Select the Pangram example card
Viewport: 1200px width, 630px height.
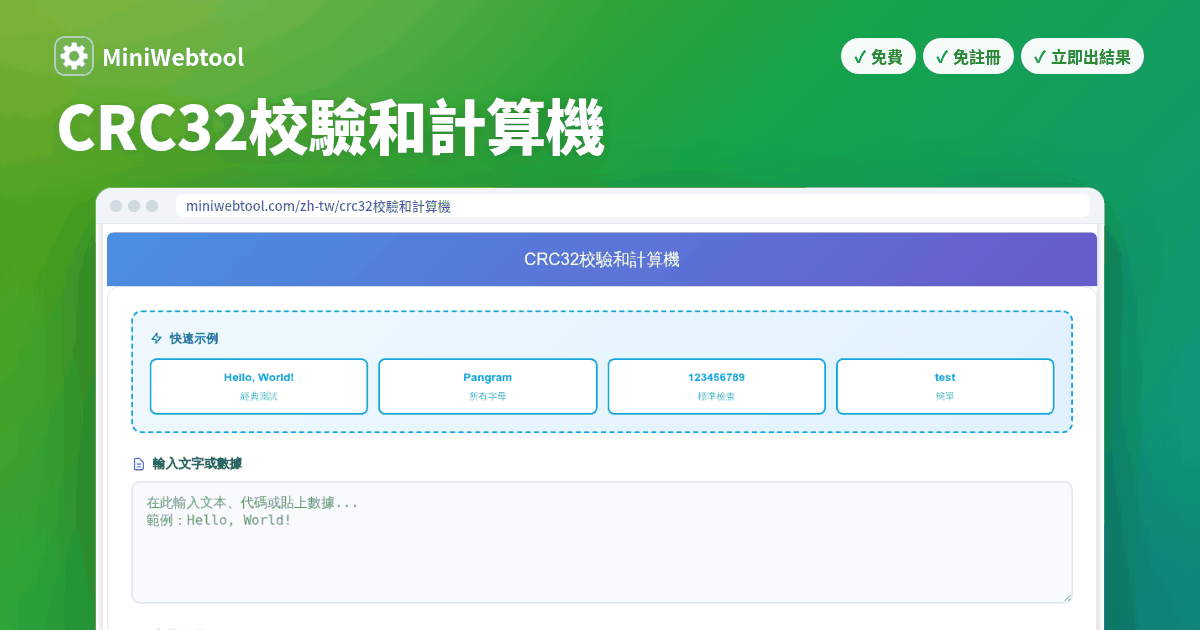[488, 386]
